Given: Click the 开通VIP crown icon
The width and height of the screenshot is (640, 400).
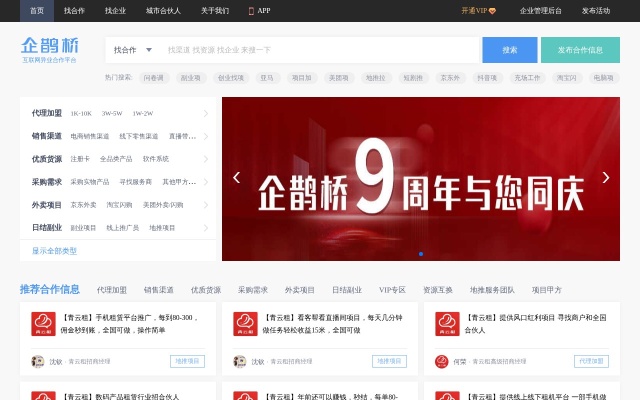Looking at the screenshot, I should click(493, 10).
